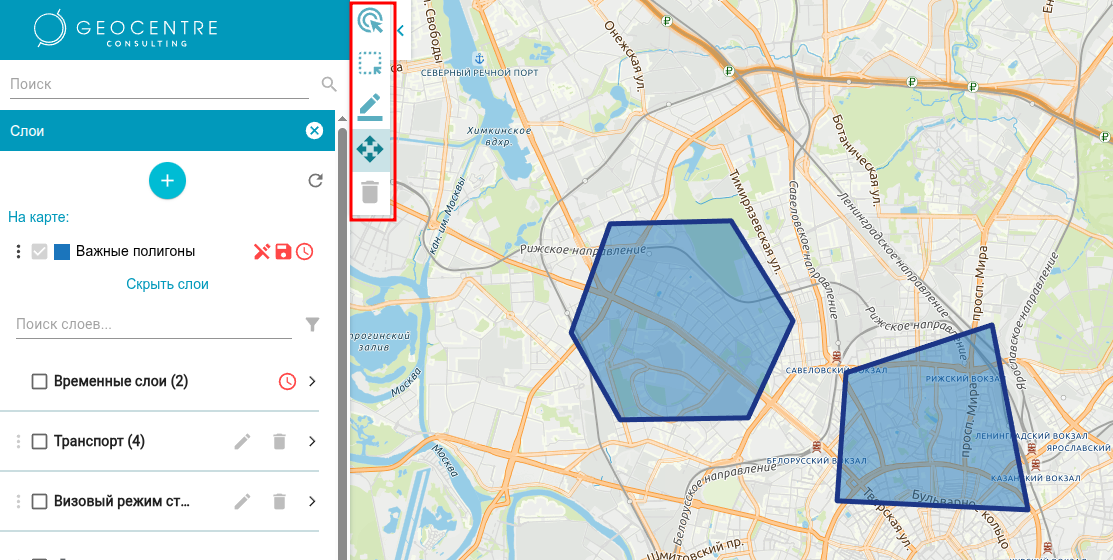Screen dimensions: 1113x560
Task: Check the Визовый режим group checkbox
Action: (39, 501)
